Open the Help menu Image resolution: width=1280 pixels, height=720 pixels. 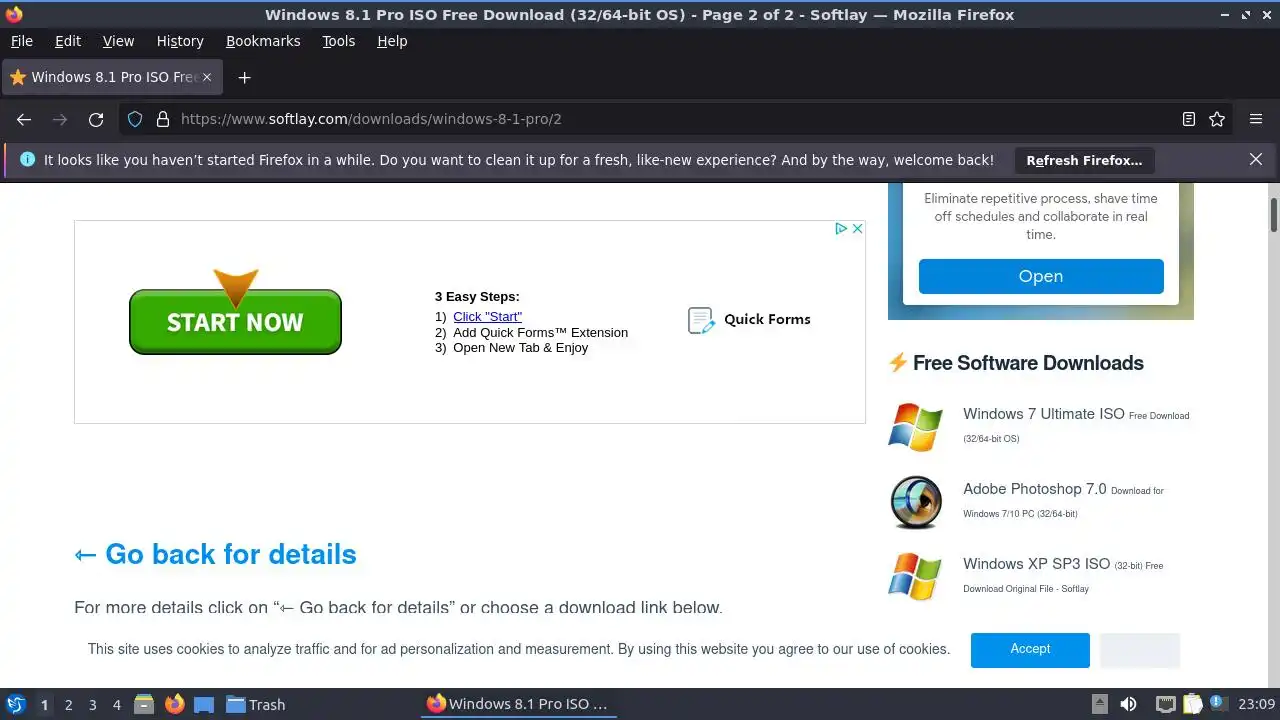pos(392,41)
